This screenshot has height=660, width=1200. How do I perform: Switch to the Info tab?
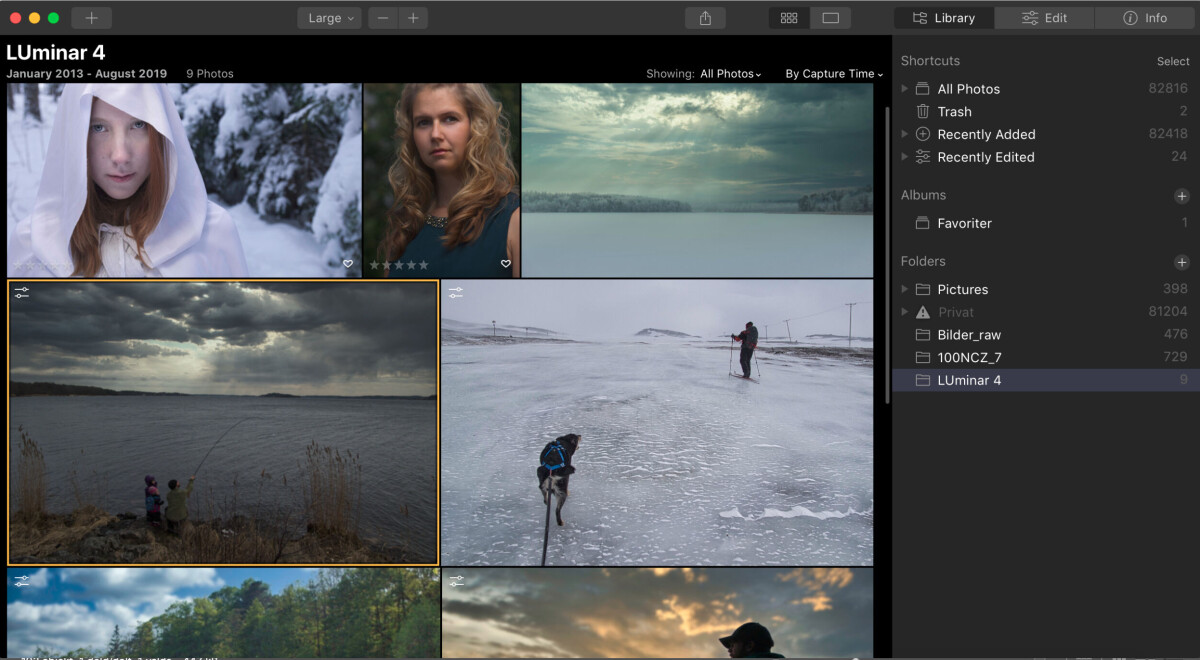click(x=1145, y=18)
